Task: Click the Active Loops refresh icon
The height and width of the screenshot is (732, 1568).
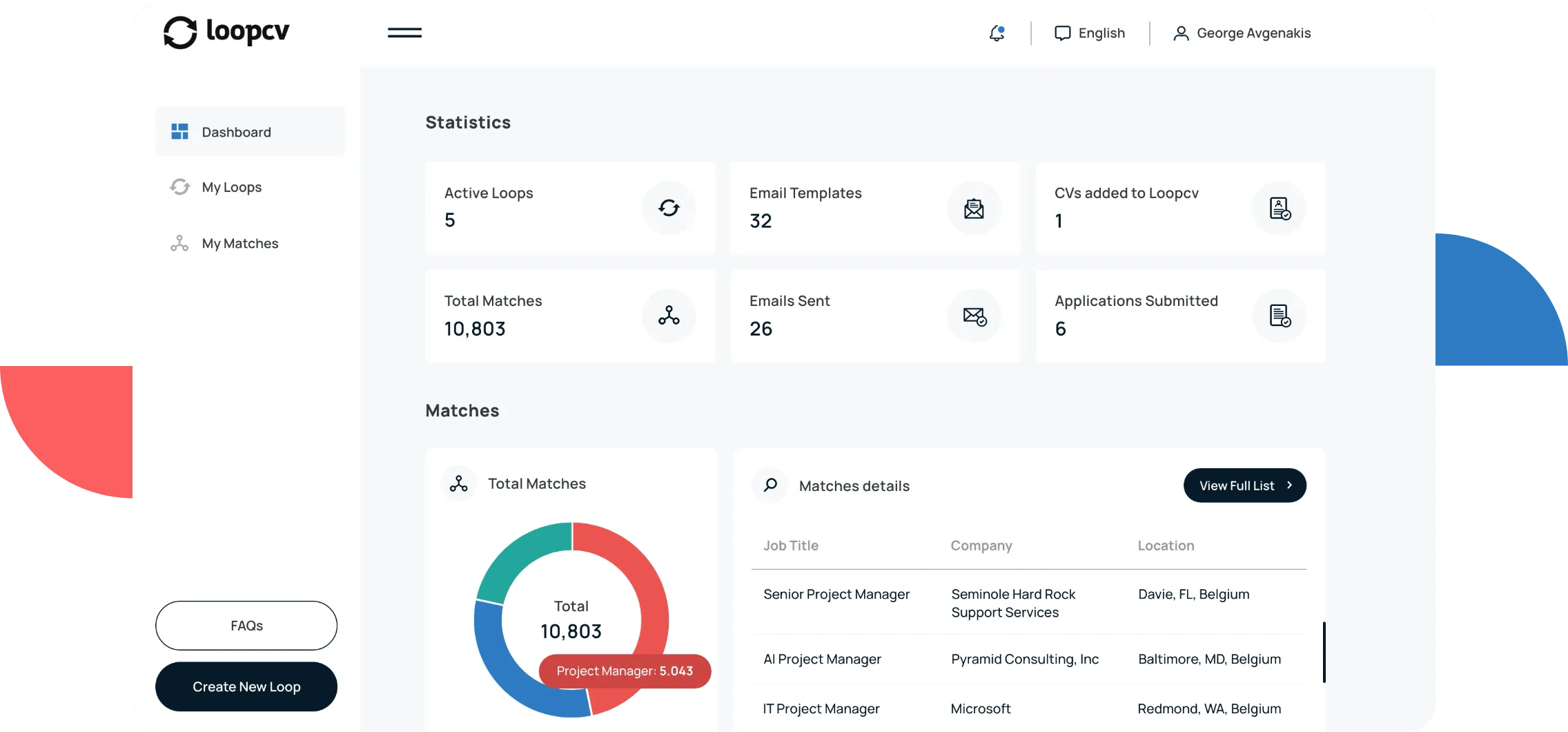Action: point(669,208)
